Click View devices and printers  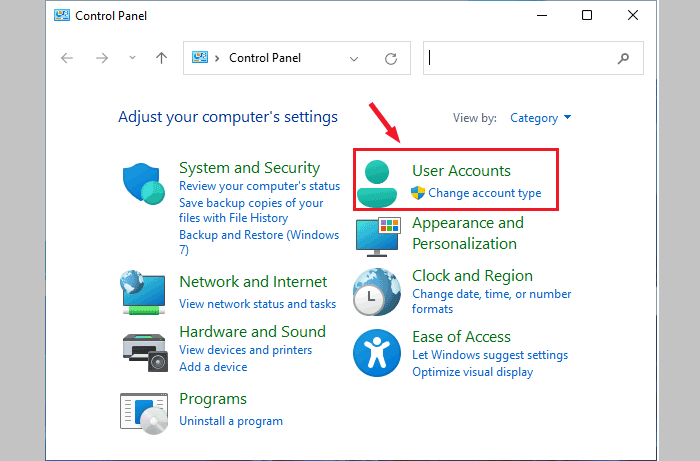(x=246, y=350)
